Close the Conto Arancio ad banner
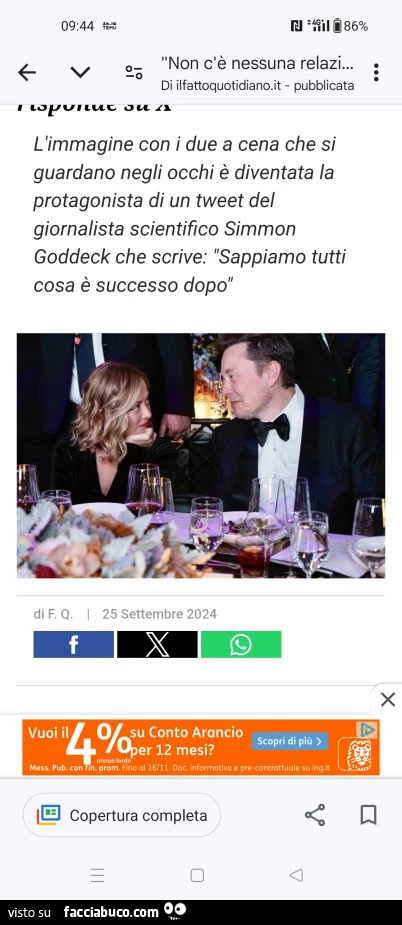The height and width of the screenshot is (925, 402). coord(387,700)
